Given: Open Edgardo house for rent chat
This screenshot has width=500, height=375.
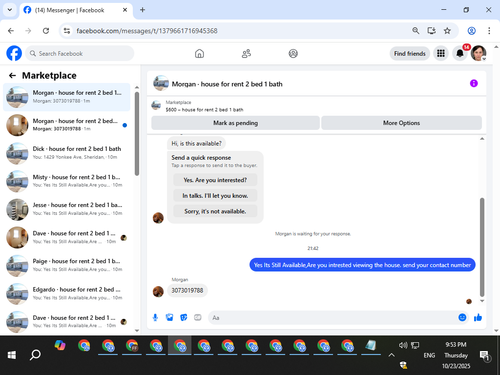Looking at the screenshot, I should click(66, 294).
